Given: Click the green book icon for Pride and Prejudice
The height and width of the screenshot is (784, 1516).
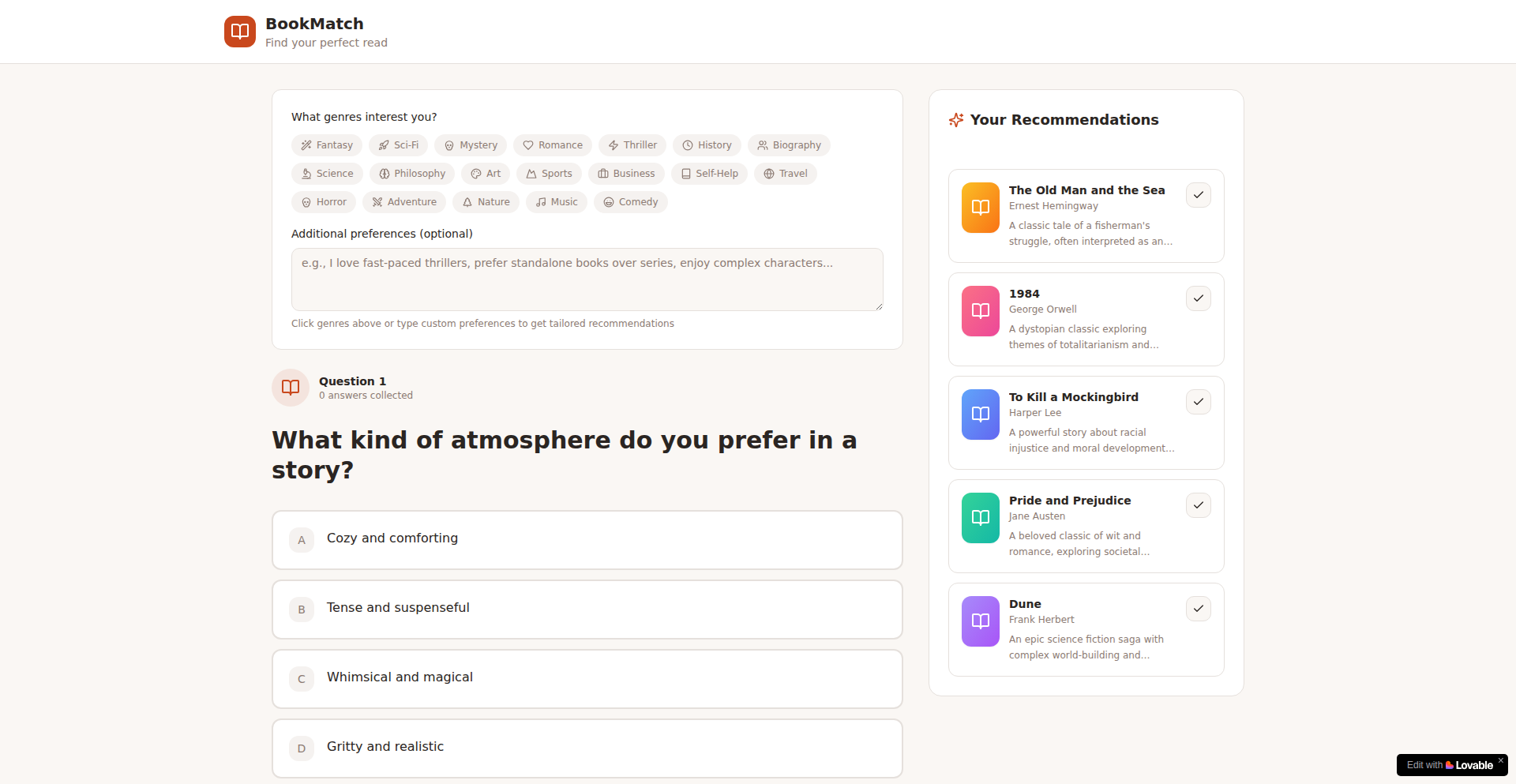Looking at the screenshot, I should pyautogui.click(x=980, y=518).
